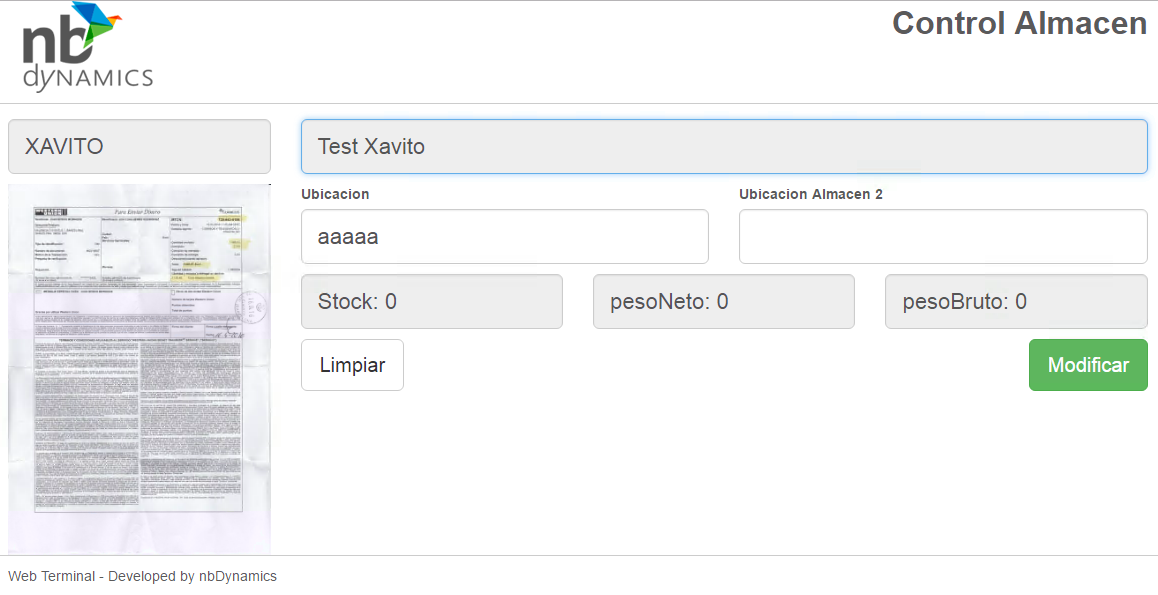
Task: Click the pesoBruto: 0 field
Action: [1015, 302]
